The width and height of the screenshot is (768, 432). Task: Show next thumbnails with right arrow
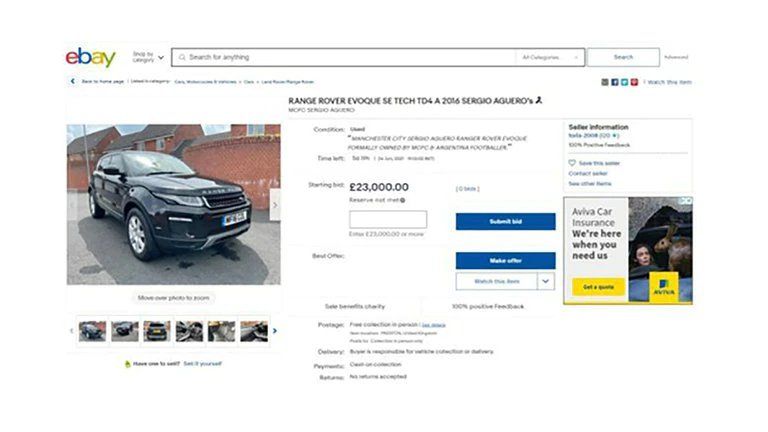coord(275,331)
